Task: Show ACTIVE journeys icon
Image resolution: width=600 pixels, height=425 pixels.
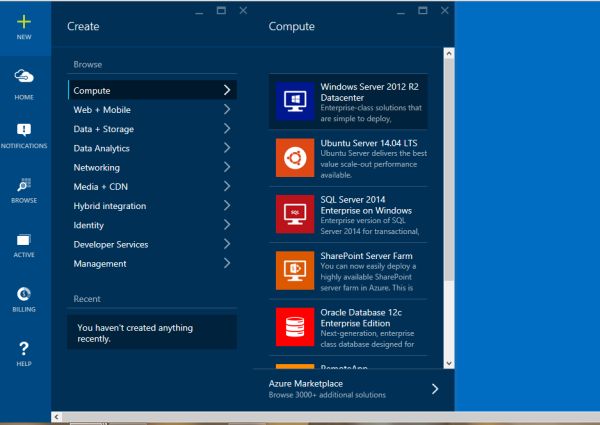Action: [x=23, y=240]
